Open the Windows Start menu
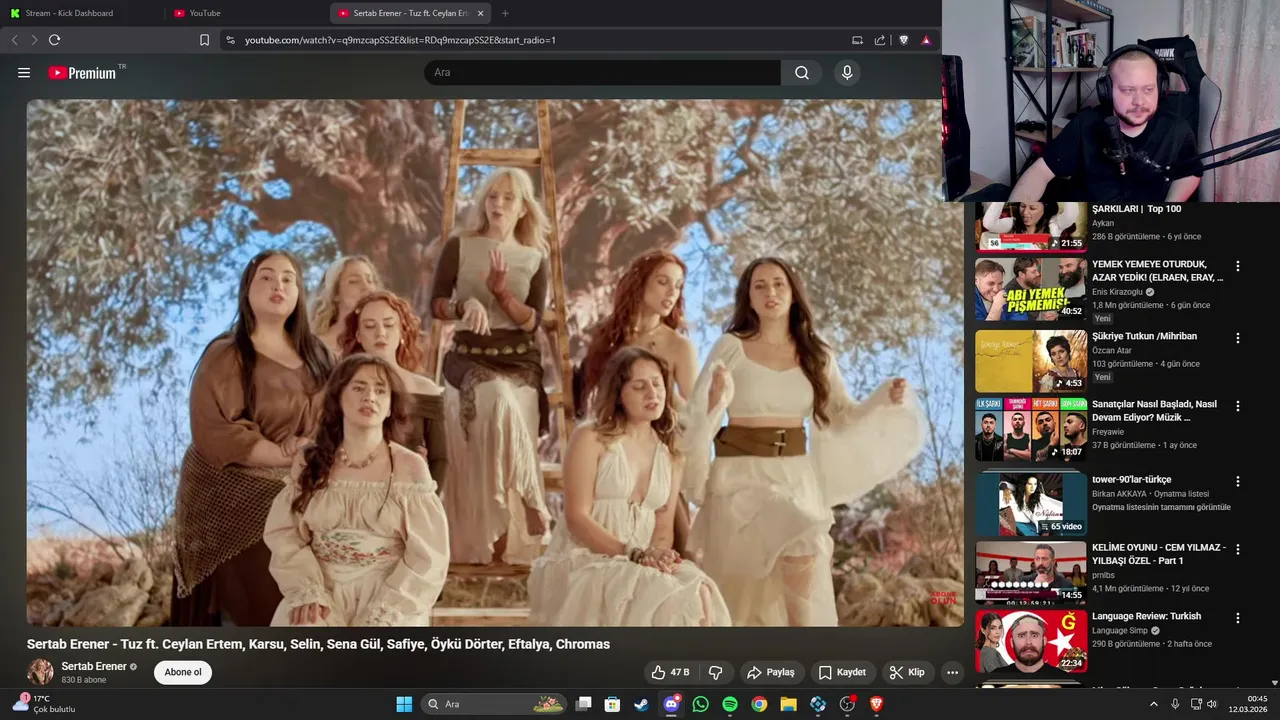This screenshot has height=720, width=1280. [404, 704]
